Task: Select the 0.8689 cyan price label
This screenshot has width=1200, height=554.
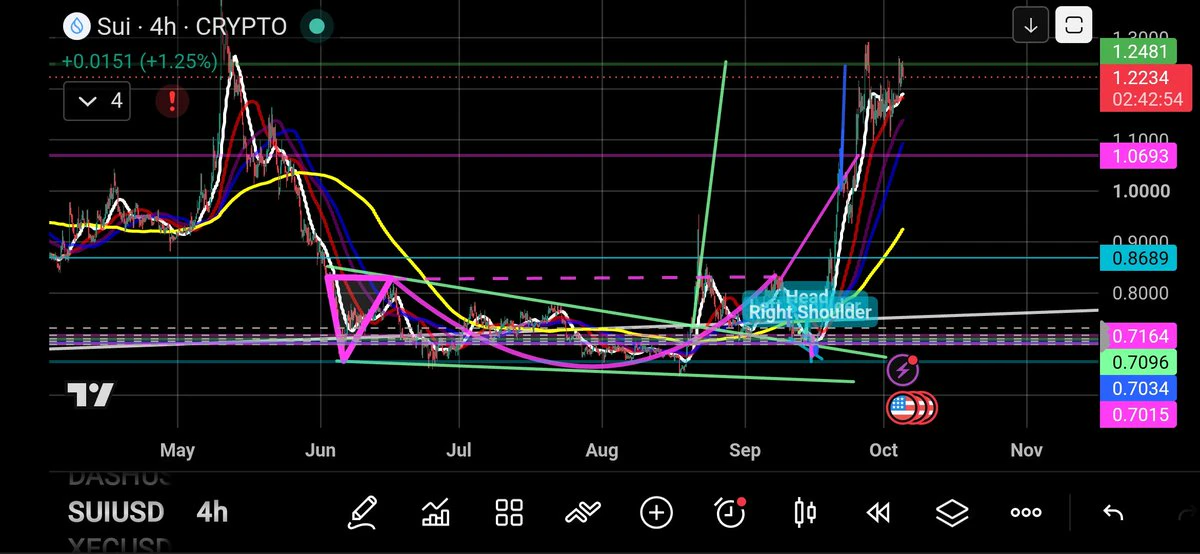Action: [x=1140, y=258]
